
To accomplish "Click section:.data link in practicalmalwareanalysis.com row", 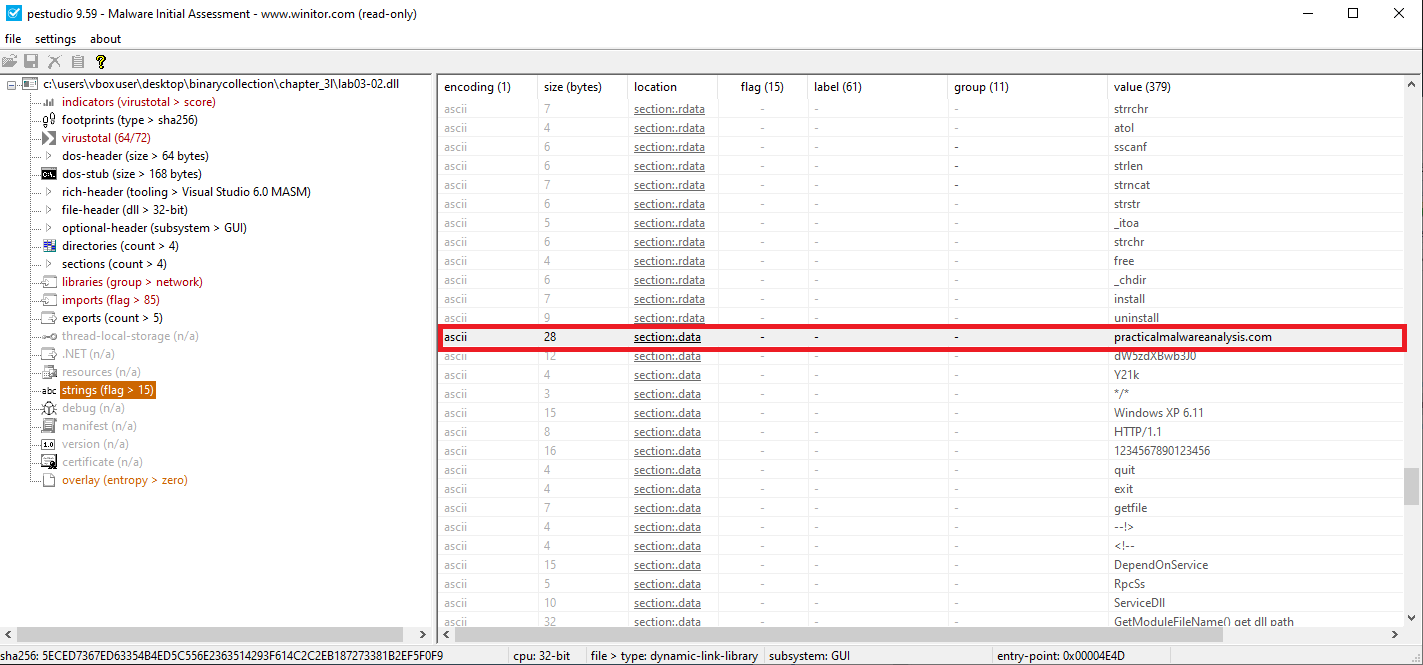I will tap(667, 337).
